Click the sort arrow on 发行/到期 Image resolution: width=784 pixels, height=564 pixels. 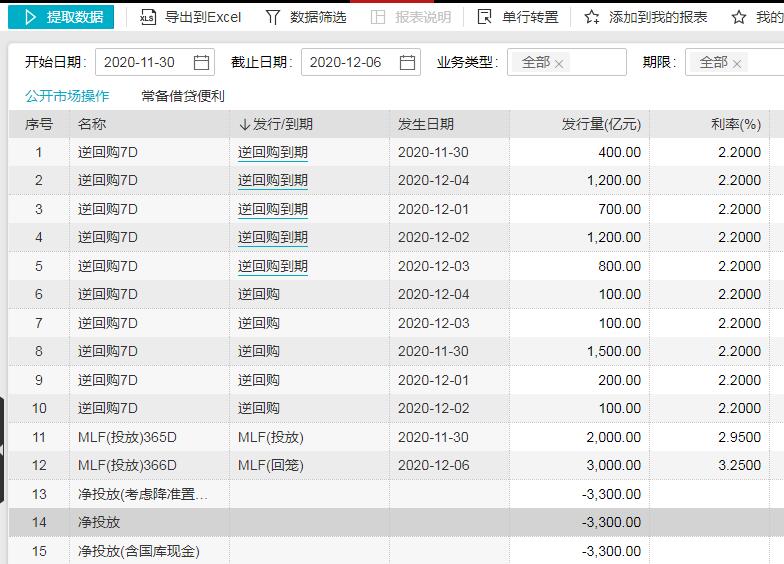[244, 124]
